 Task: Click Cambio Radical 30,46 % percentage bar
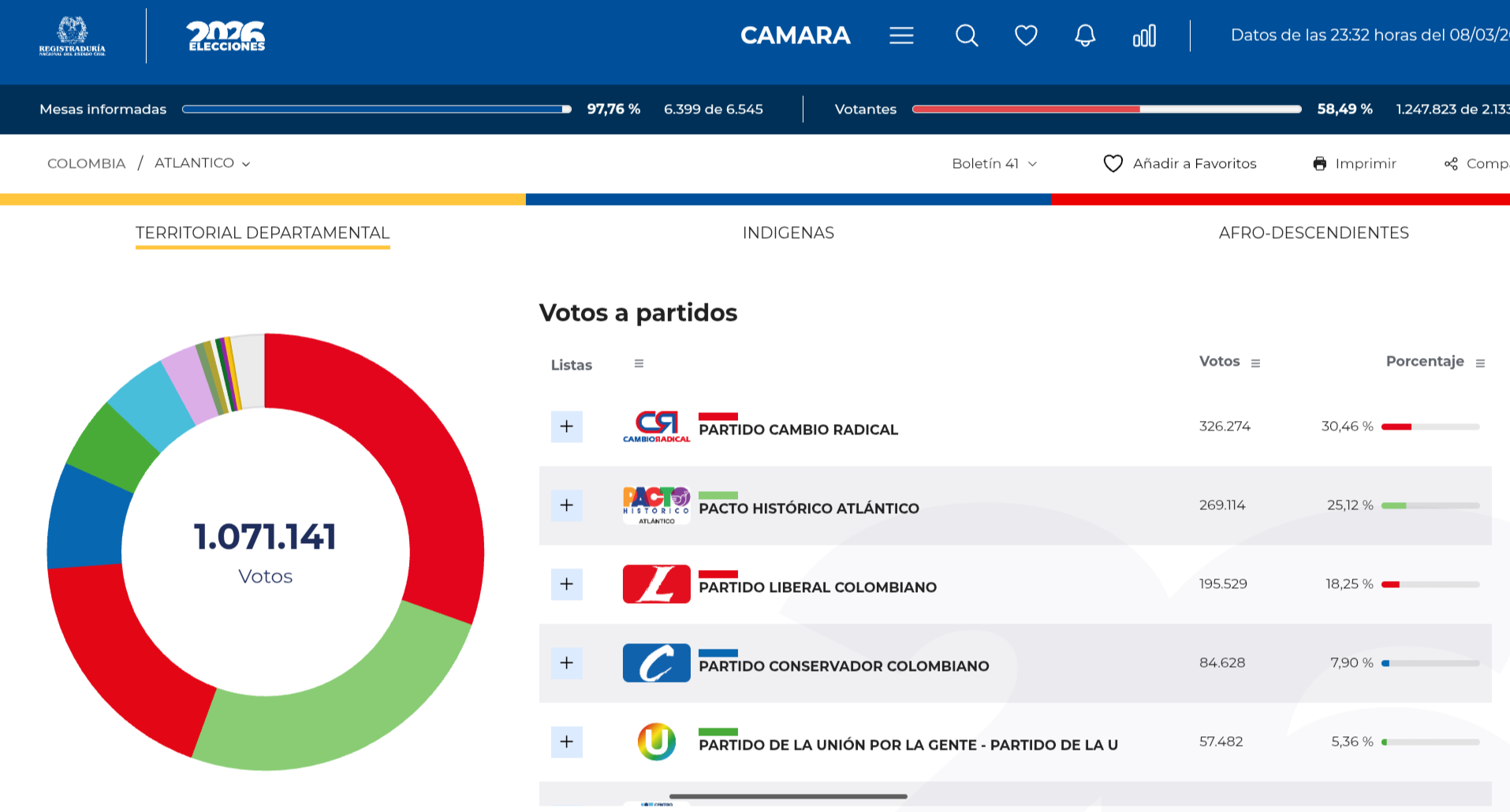1430,426
